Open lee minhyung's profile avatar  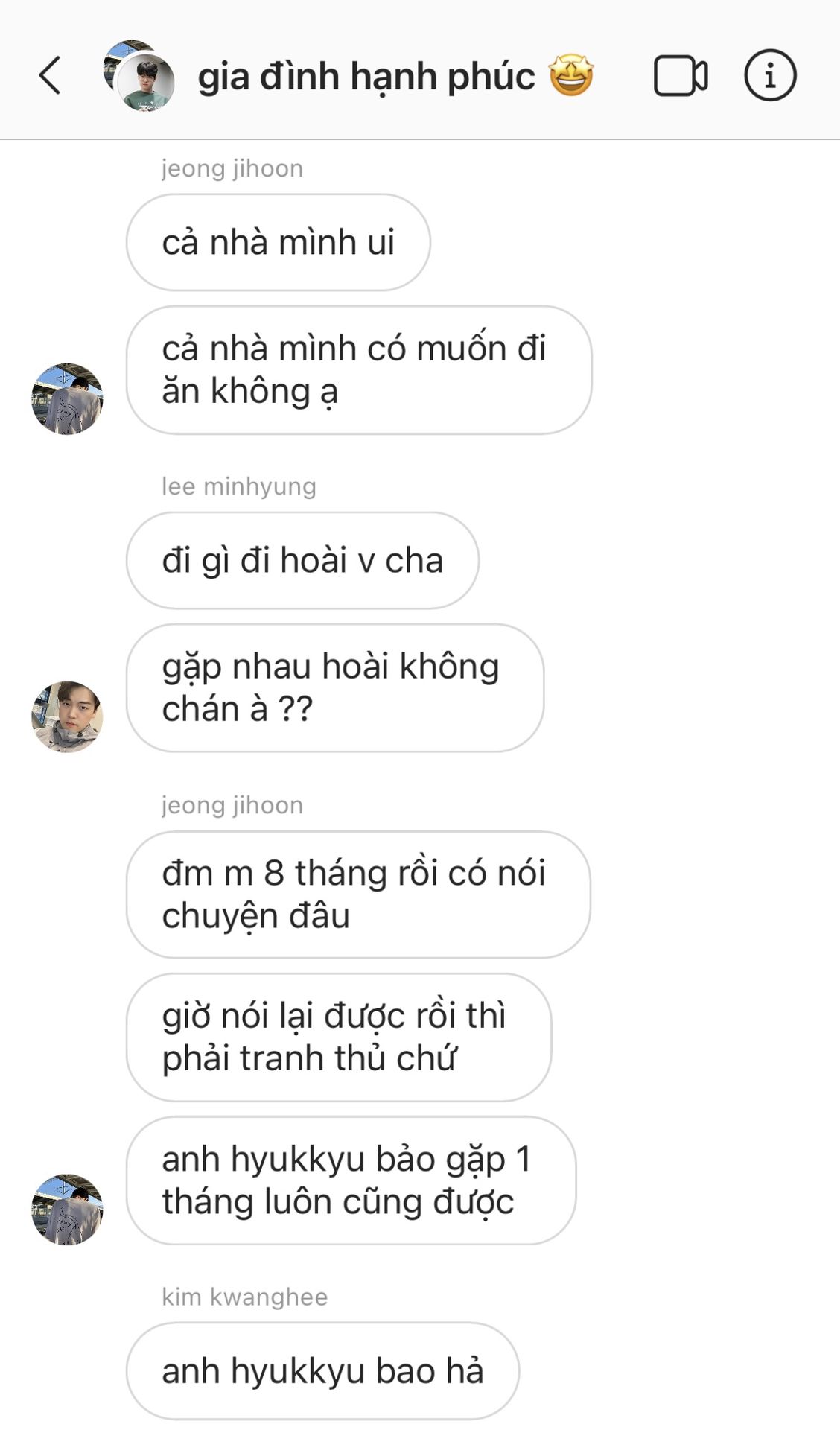67,717
